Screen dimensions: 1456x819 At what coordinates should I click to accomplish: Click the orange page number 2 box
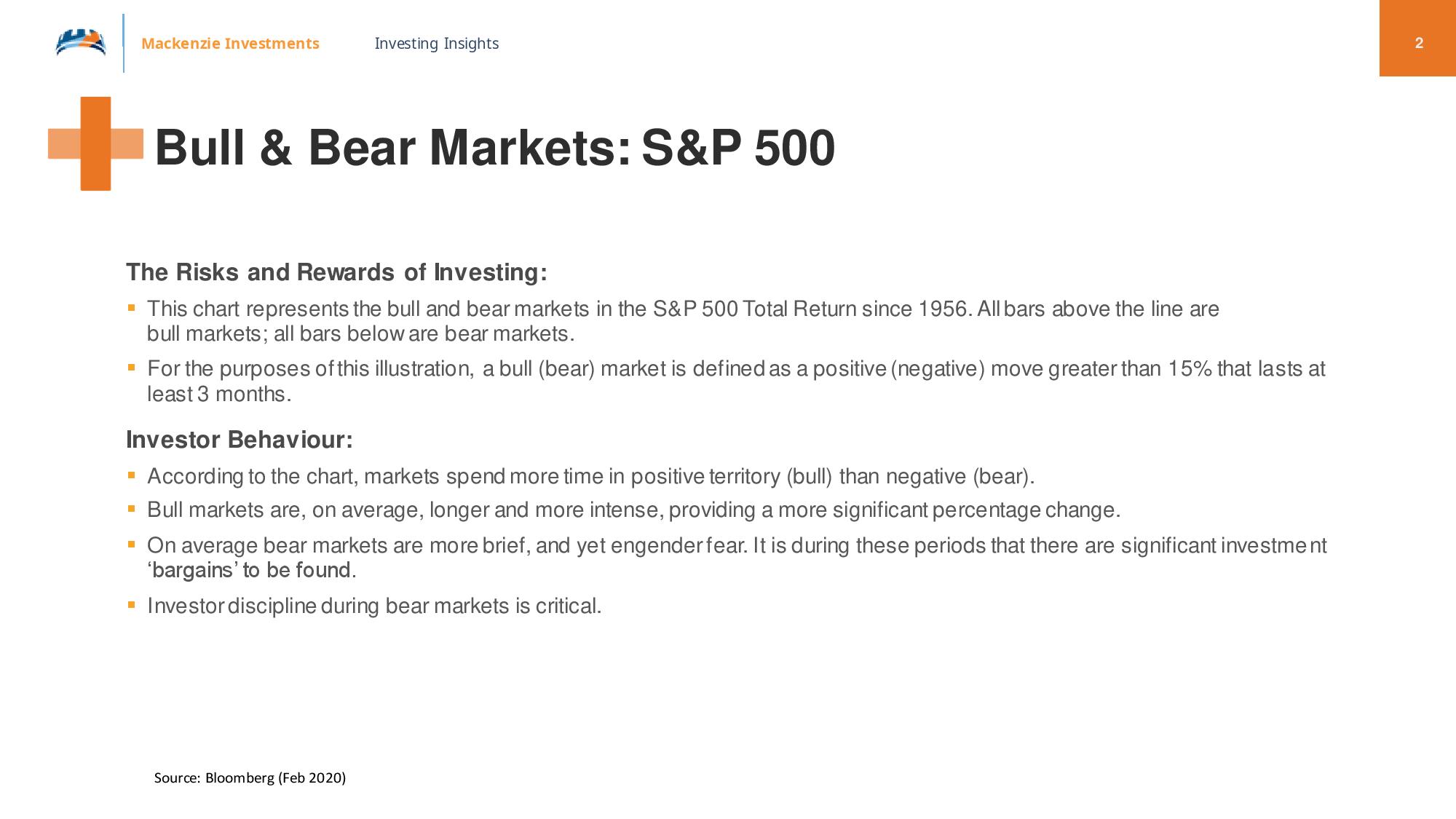click(1417, 38)
